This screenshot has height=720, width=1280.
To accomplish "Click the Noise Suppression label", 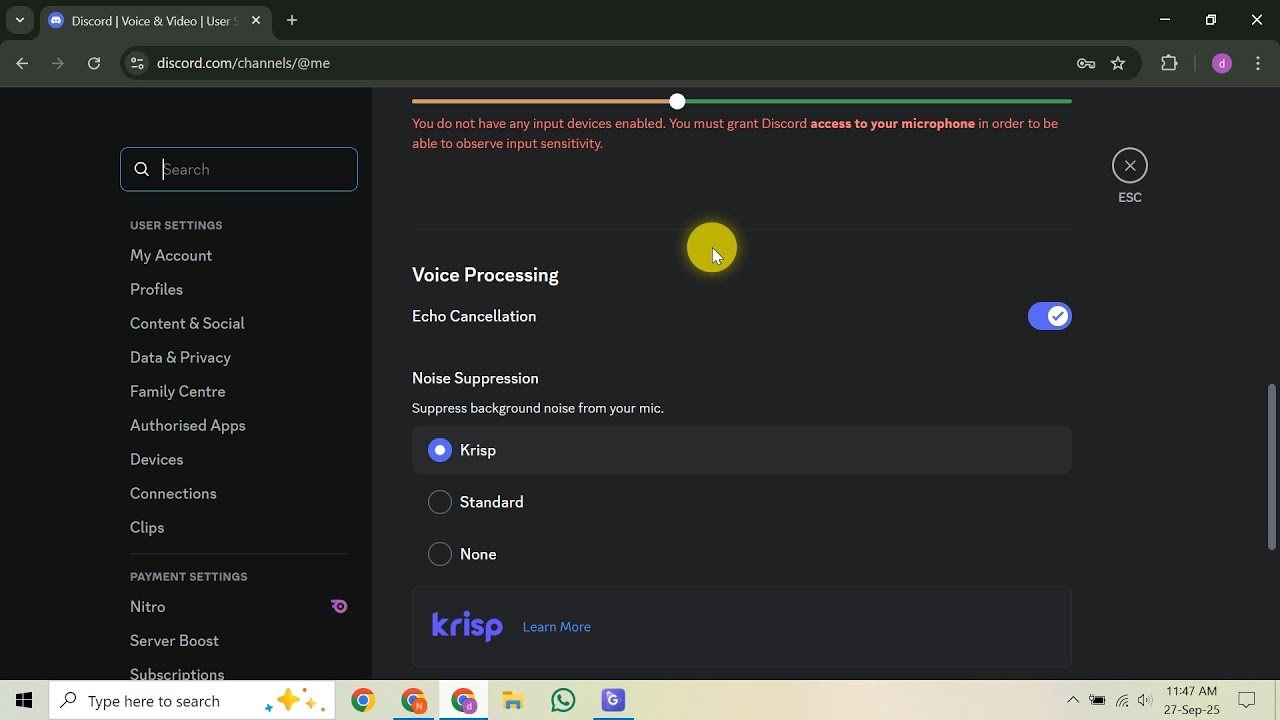I will 475,378.
